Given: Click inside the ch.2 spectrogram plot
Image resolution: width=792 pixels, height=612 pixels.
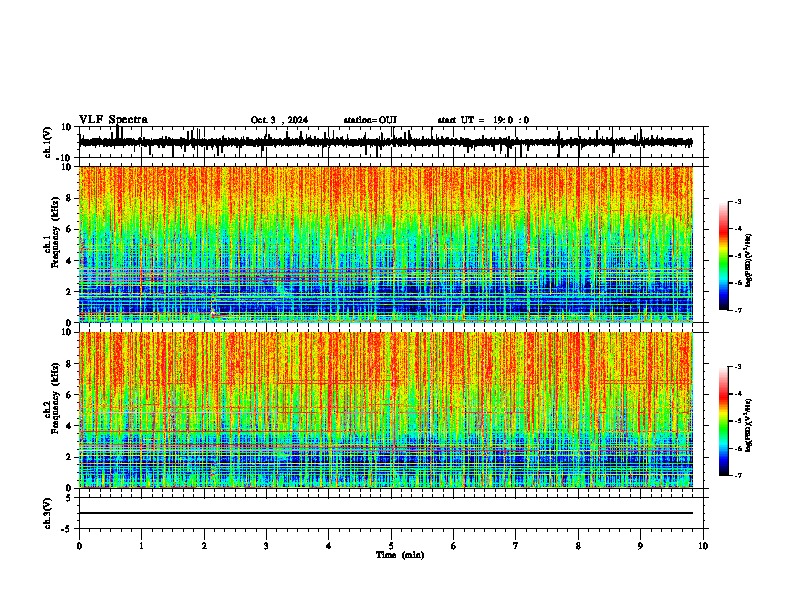Looking at the screenshot, I should (385, 410).
